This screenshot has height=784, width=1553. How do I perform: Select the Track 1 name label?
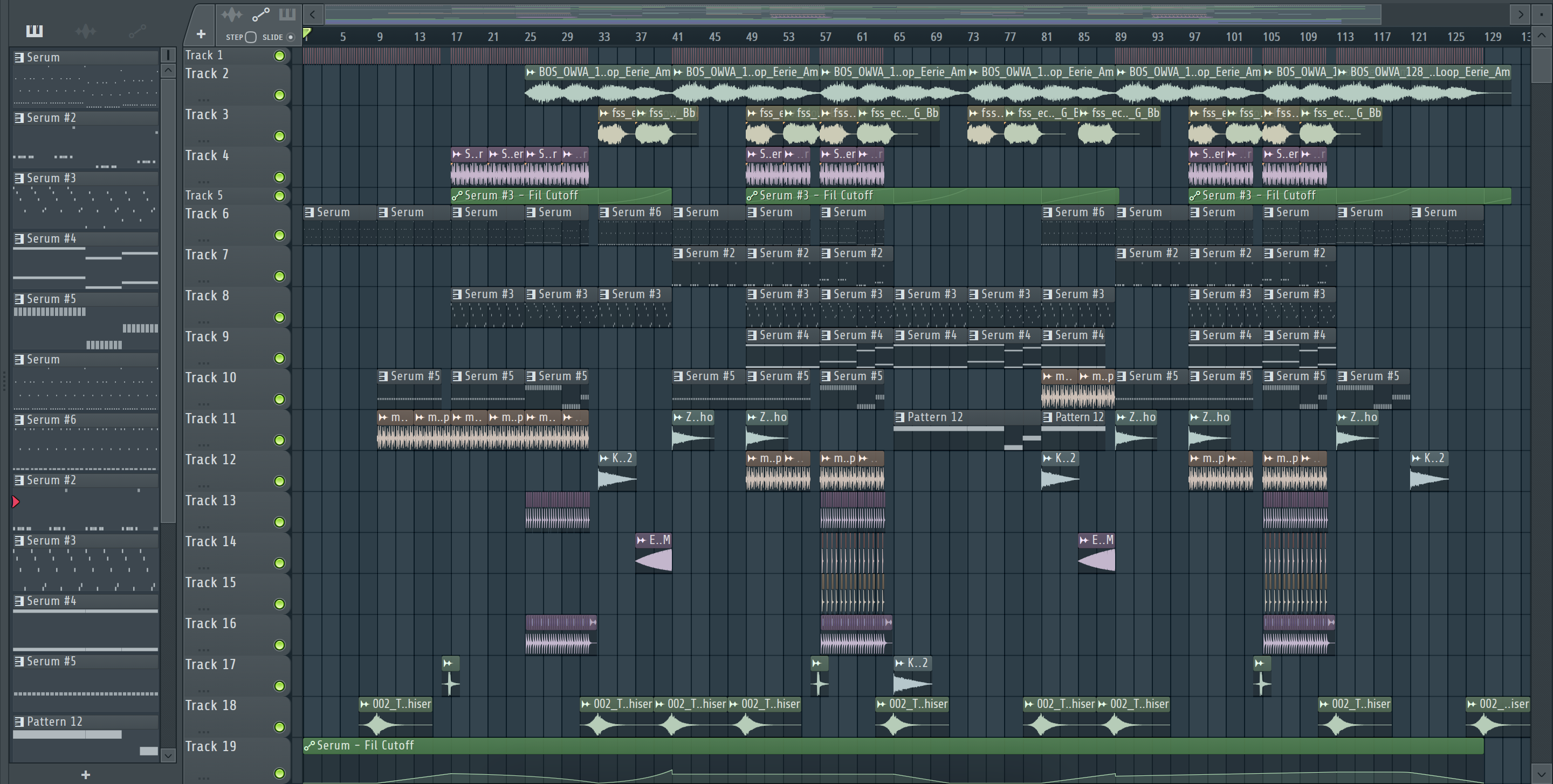click(x=204, y=56)
